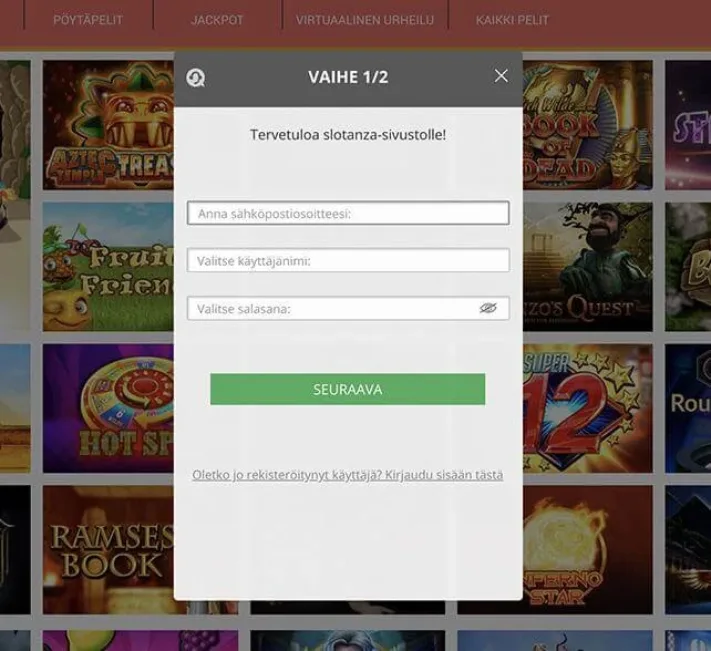Focus the Valitse salasana password field

(348, 308)
